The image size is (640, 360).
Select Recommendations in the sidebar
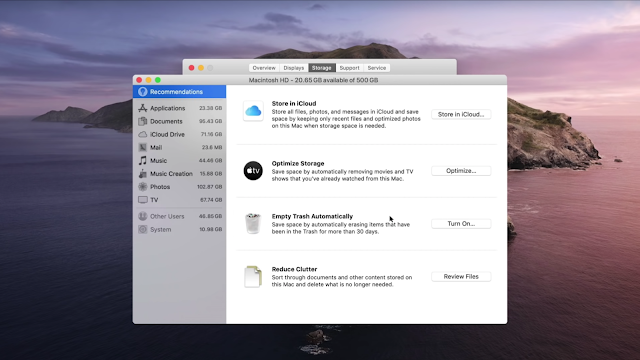pos(179,91)
